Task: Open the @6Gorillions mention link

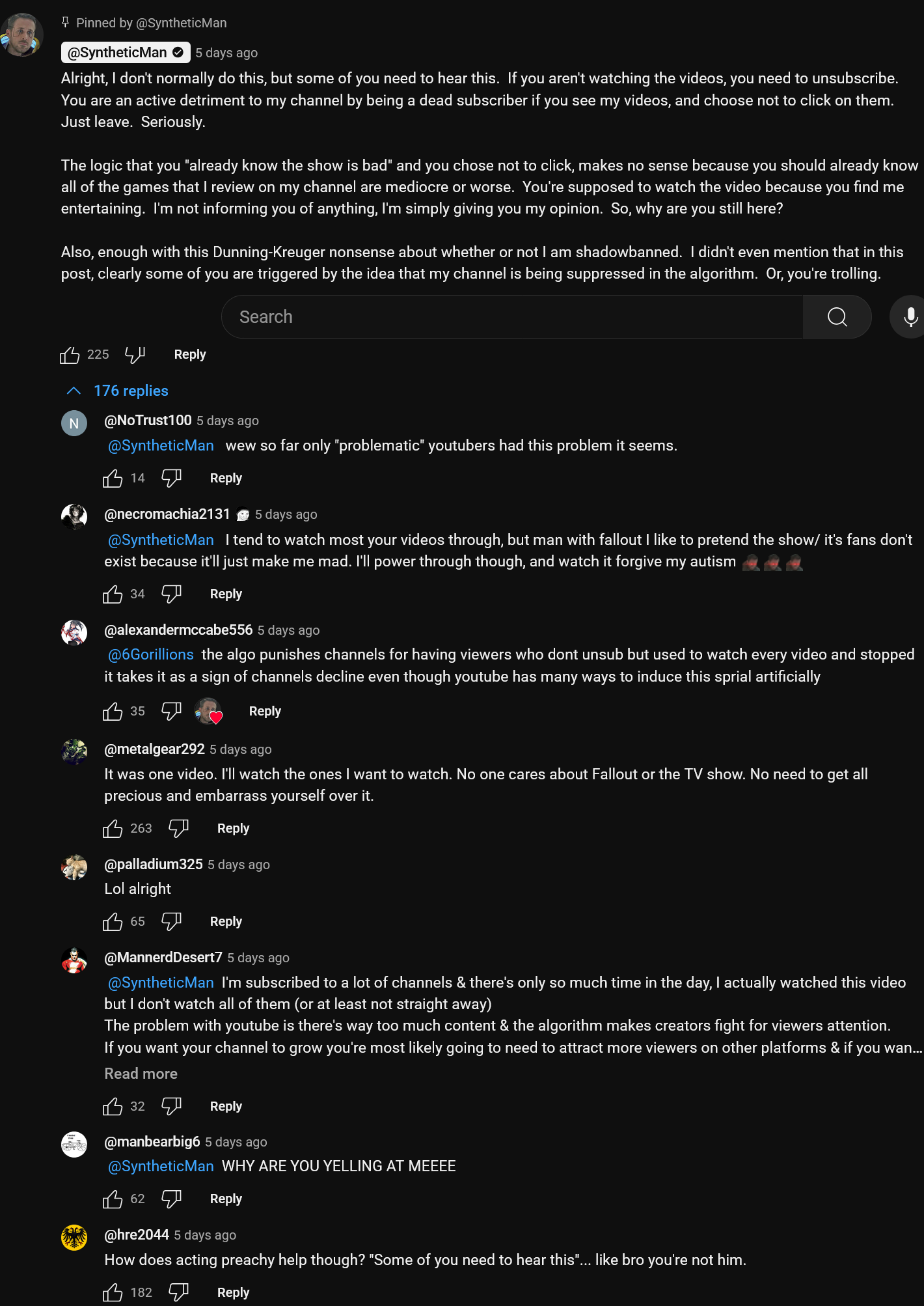Action: pos(151,654)
